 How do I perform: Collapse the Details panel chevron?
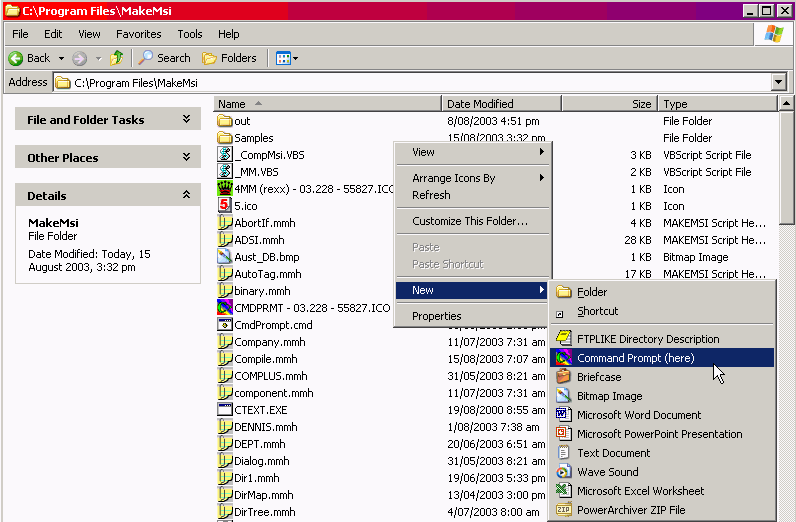pyautogui.click(x=186, y=195)
